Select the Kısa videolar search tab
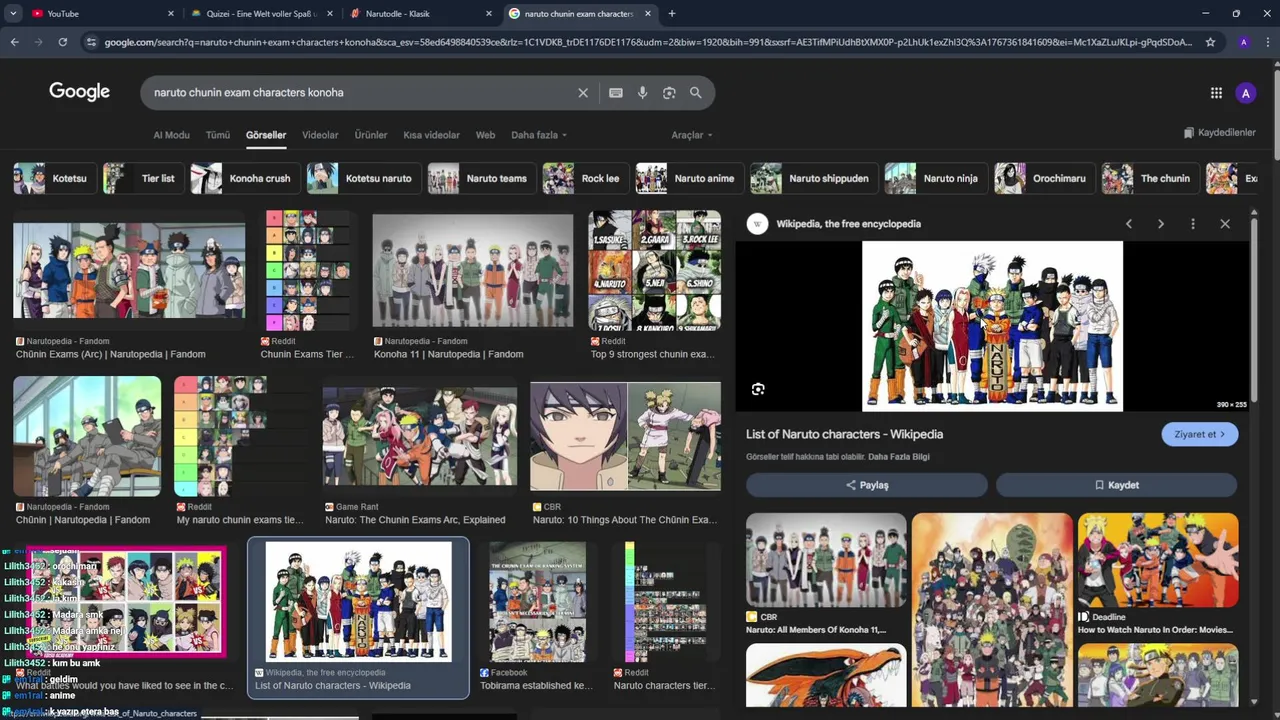The image size is (1280, 720). 432,135
